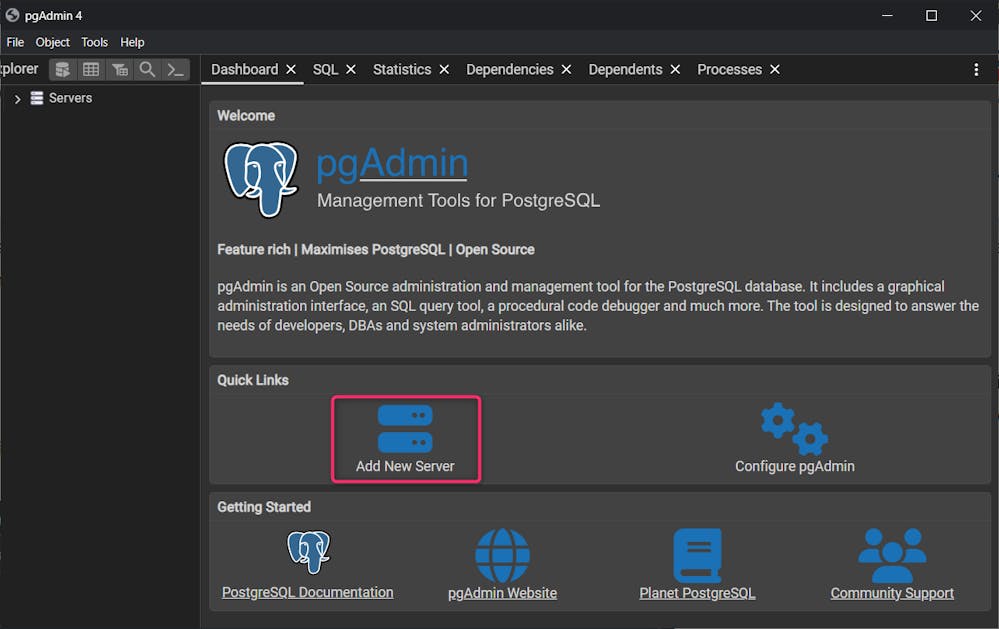Viewport: 999px width, 629px height.
Task: Switch to the Dashboard tab
Action: (245, 69)
